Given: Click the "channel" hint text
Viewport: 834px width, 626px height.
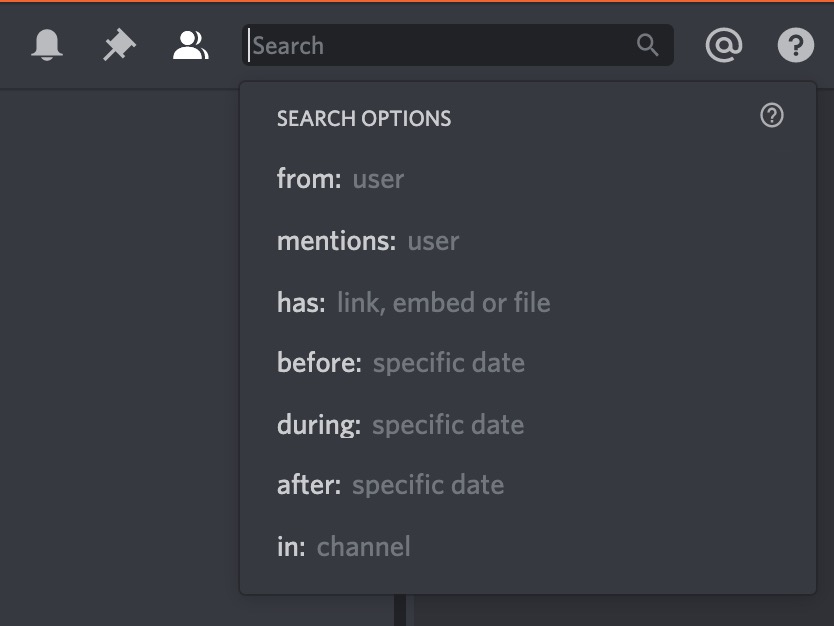Looking at the screenshot, I should [364, 547].
